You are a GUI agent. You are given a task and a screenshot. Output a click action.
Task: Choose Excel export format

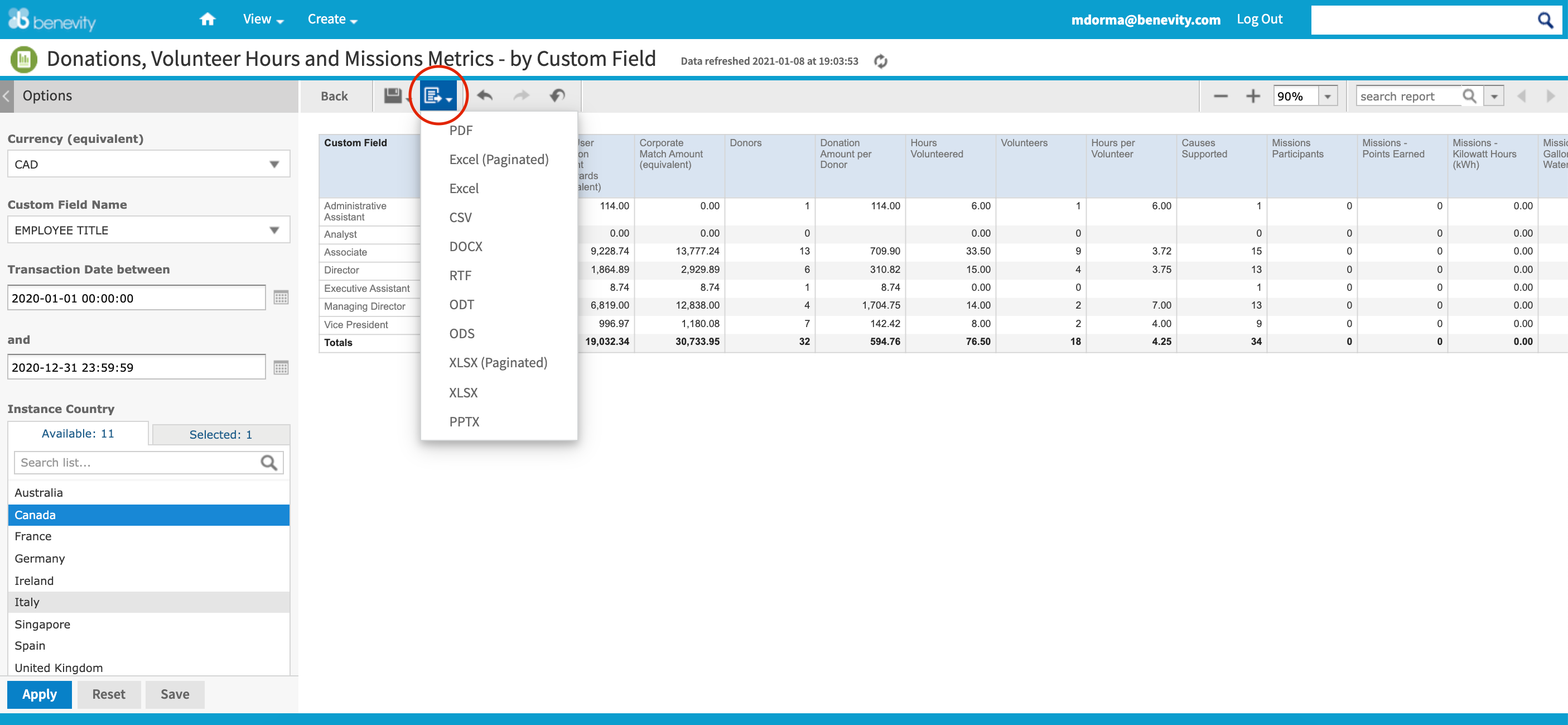[464, 189]
